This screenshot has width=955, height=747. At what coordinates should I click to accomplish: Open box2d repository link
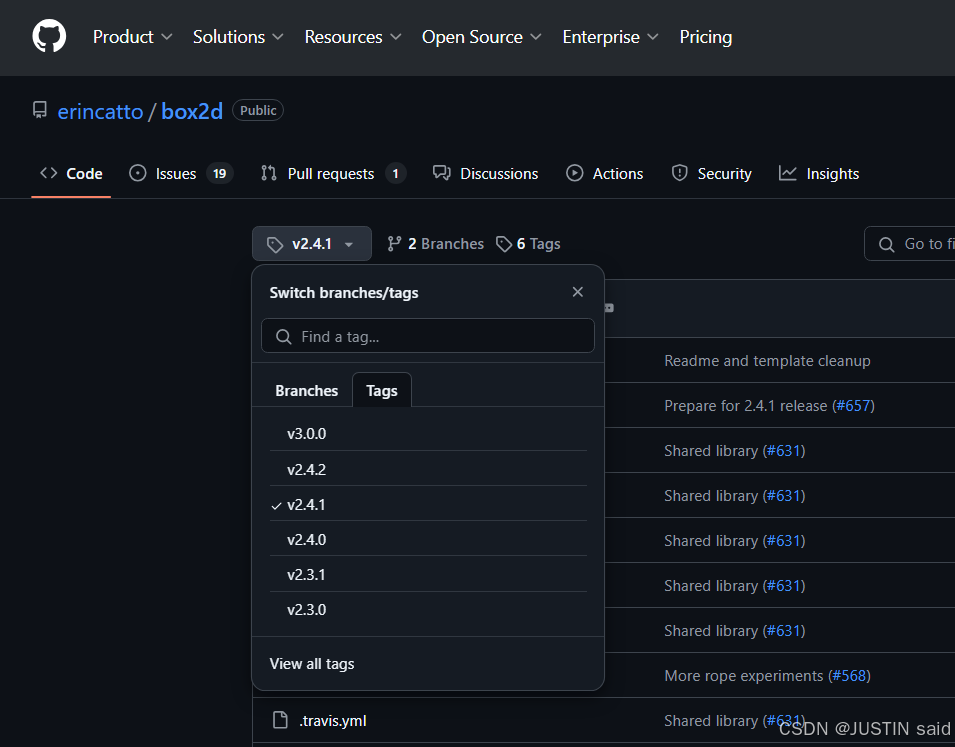[x=192, y=112]
